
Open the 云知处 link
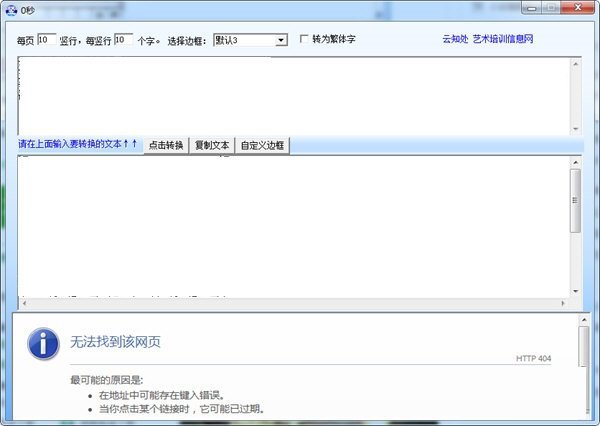coord(455,40)
